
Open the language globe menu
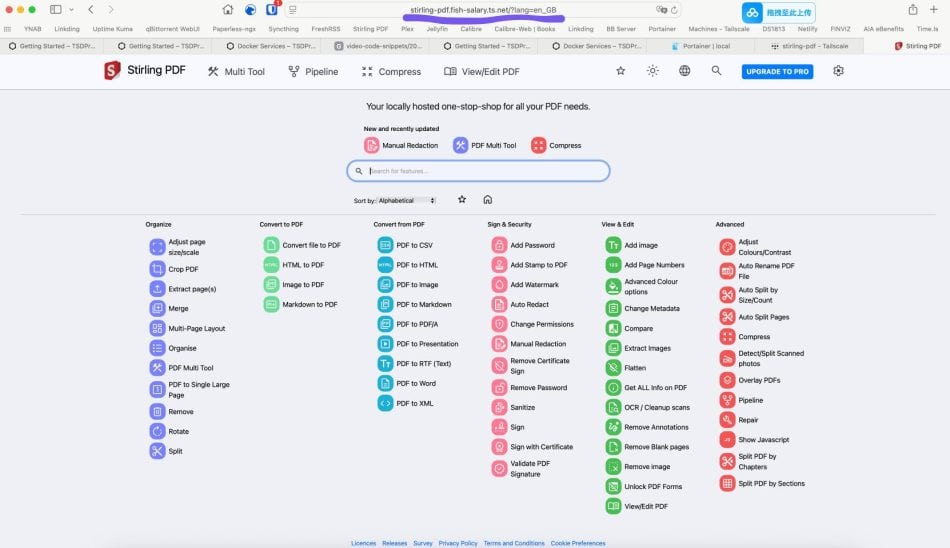[x=685, y=71]
